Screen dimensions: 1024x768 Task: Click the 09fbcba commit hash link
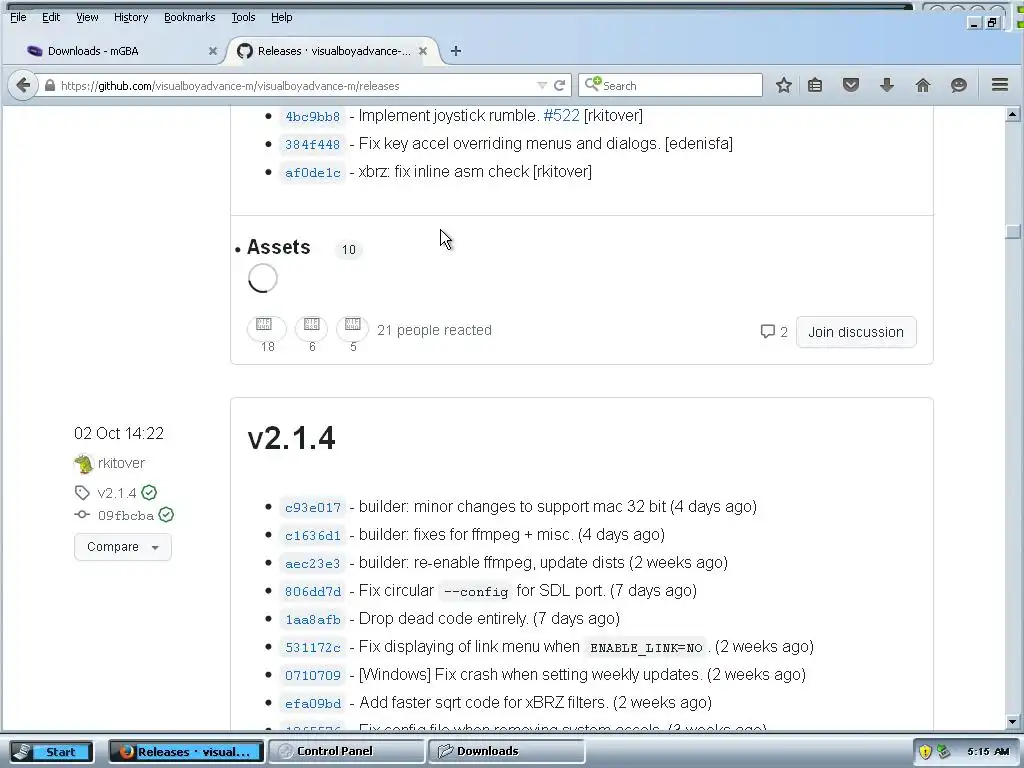(x=125, y=515)
